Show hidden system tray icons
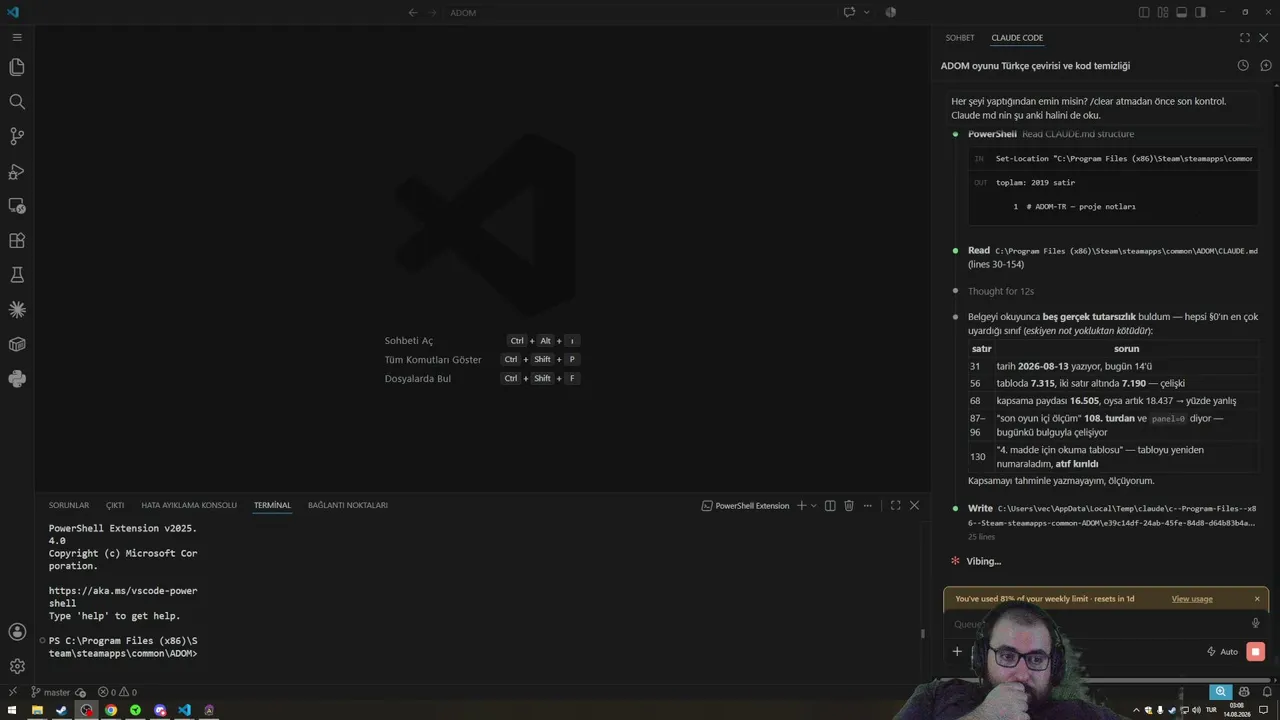The image size is (1280, 720). (1136, 711)
